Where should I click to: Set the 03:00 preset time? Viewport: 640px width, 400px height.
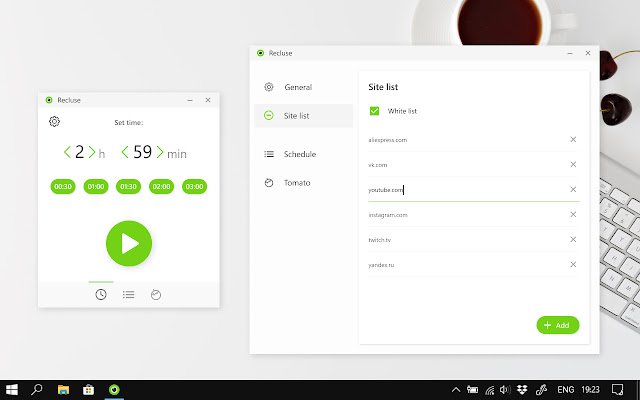[194, 187]
